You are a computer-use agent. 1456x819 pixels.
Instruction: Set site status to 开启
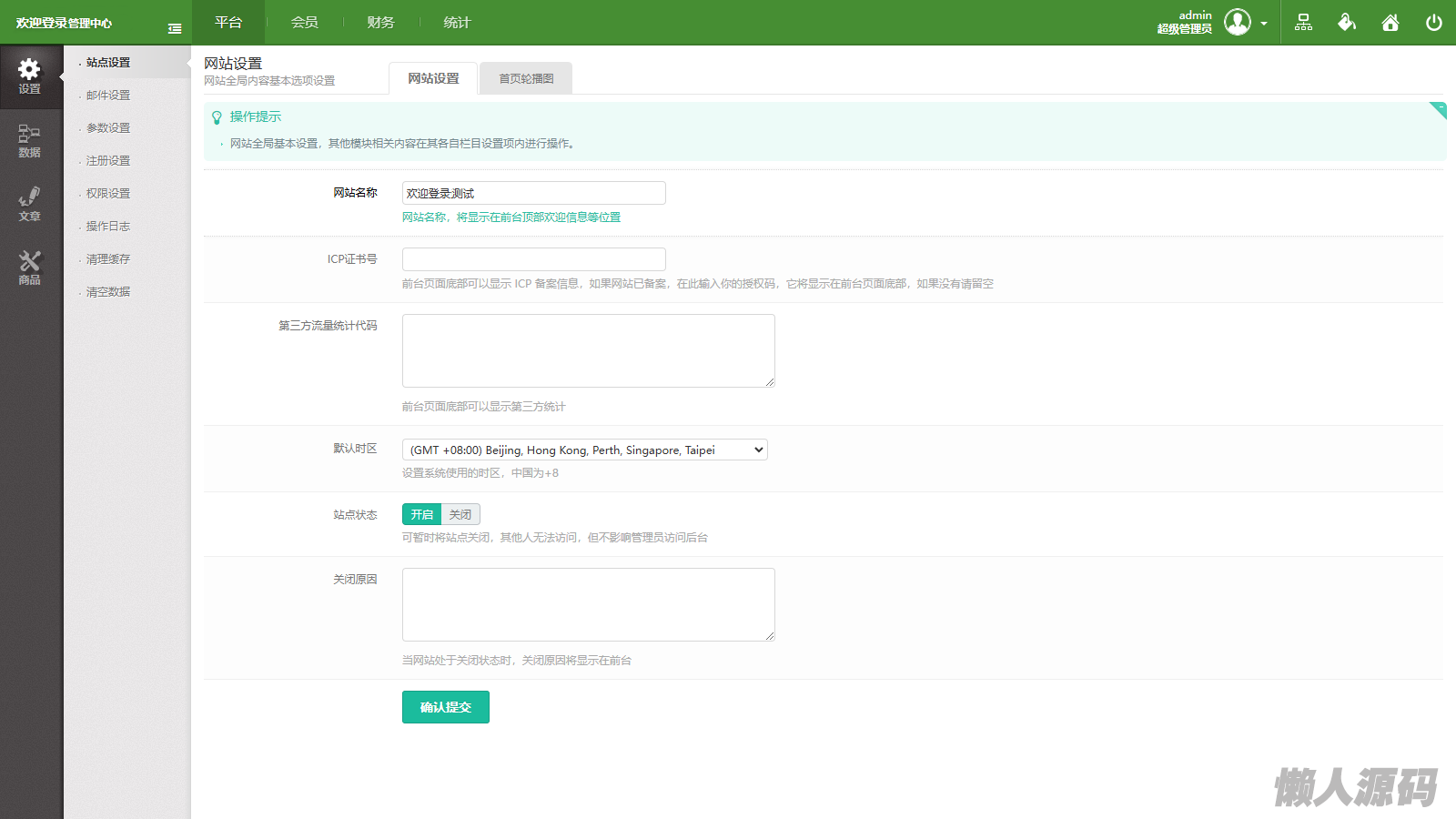(421, 514)
